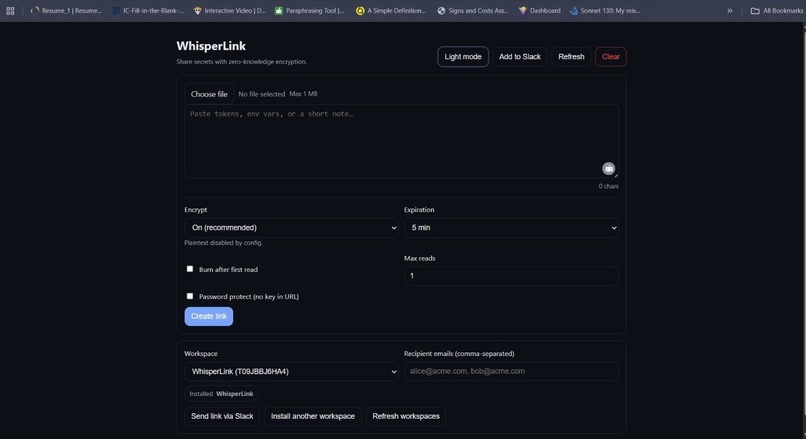This screenshot has width=806, height=439.
Task: Open the Expiration dropdown set to 5 min
Action: point(511,228)
